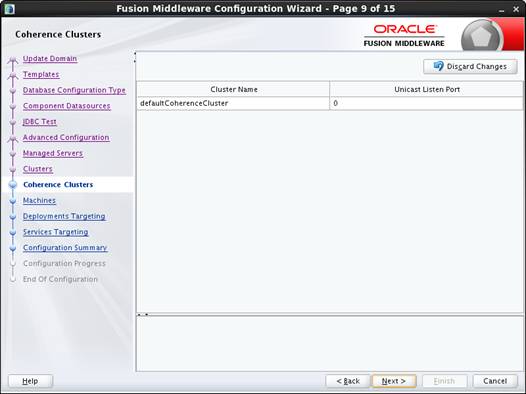This screenshot has height=394, width=526.
Task: Close the wizard window with X
Action: (516, 9)
